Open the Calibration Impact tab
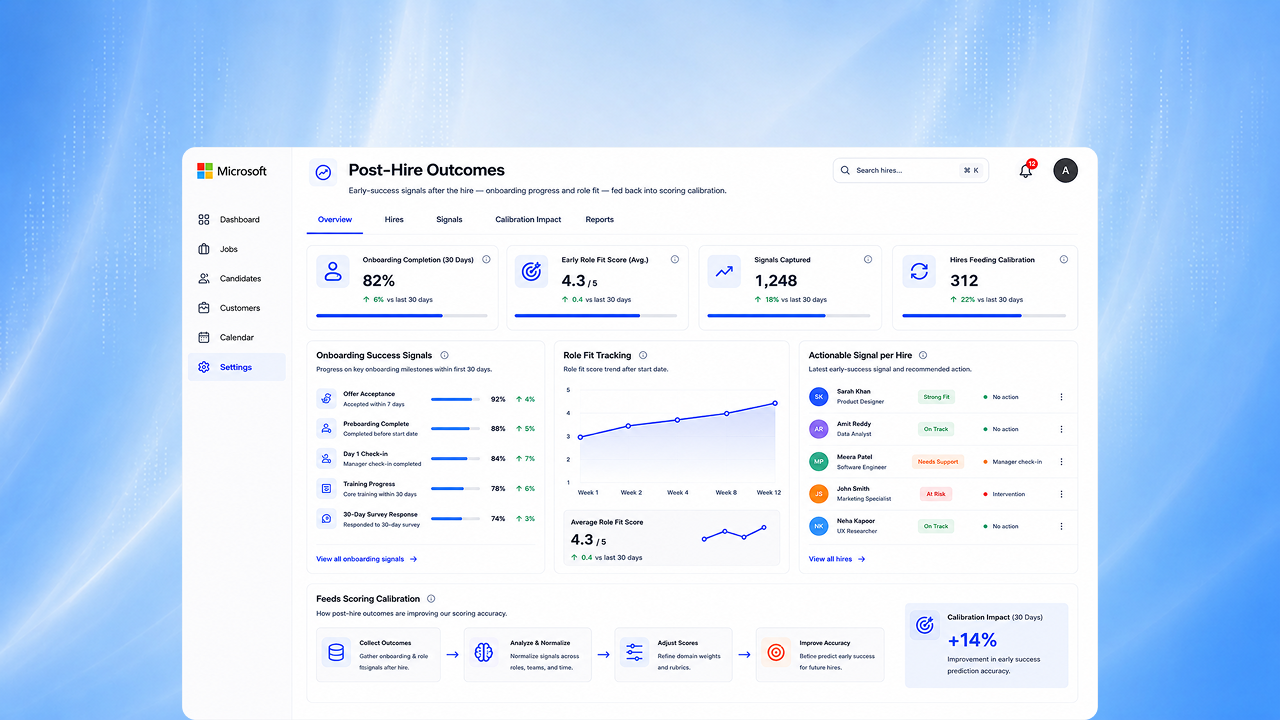This screenshot has height=720, width=1280. [x=528, y=219]
